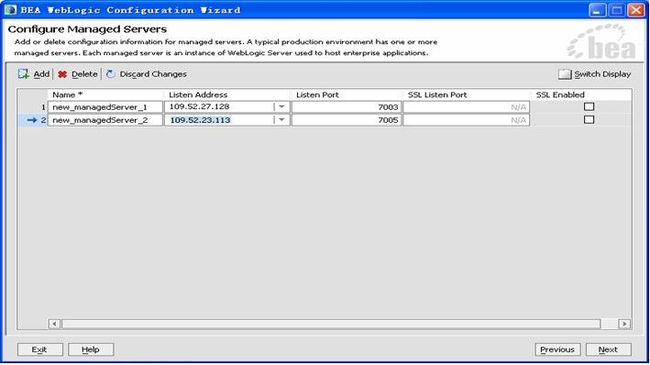Minimize the Configuration Wizard window
The image size is (650, 365).
[597, 10]
